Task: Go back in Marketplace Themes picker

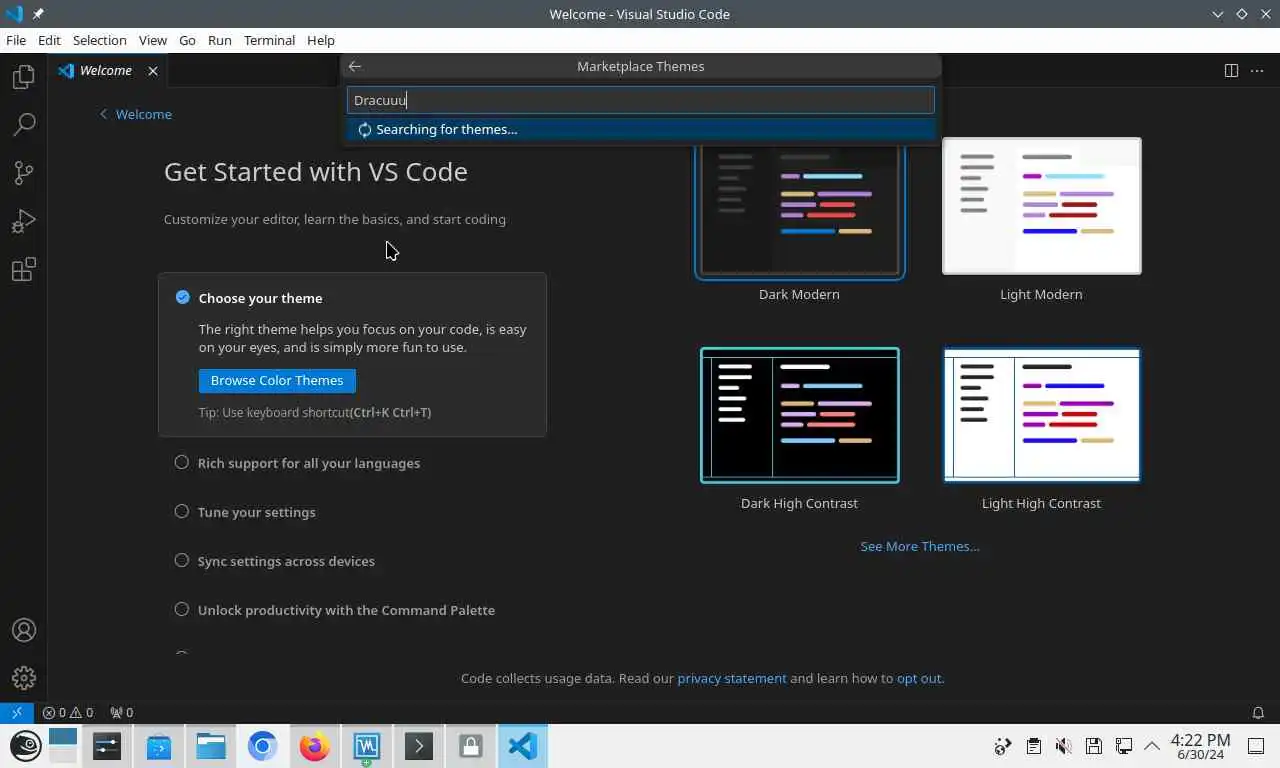Action: pos(355,66)
